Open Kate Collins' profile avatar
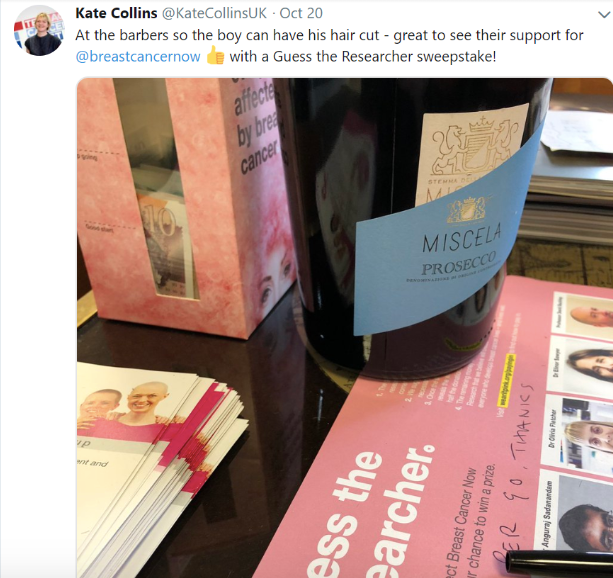 click(x=39, y=32)
